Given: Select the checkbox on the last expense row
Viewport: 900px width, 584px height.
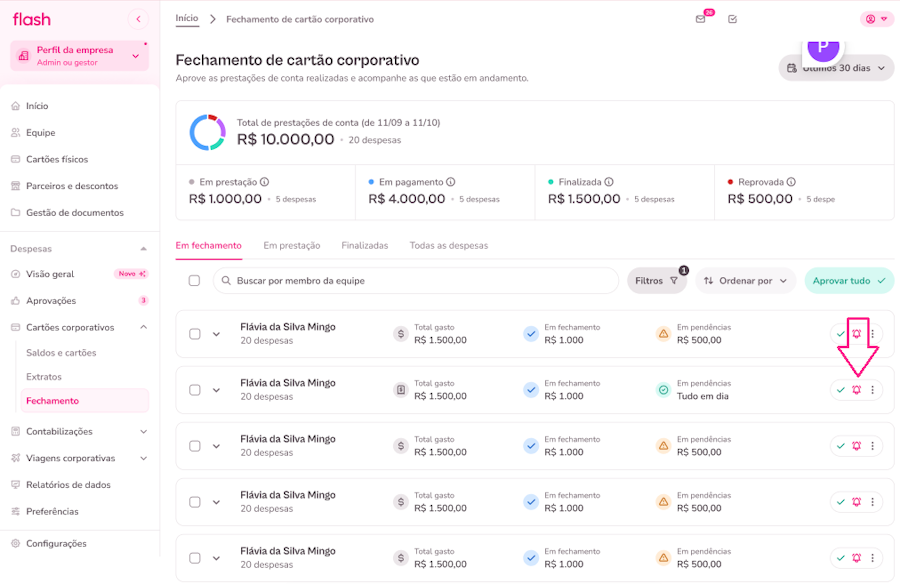Looking at the screenshot, I should tap(194, 557).
